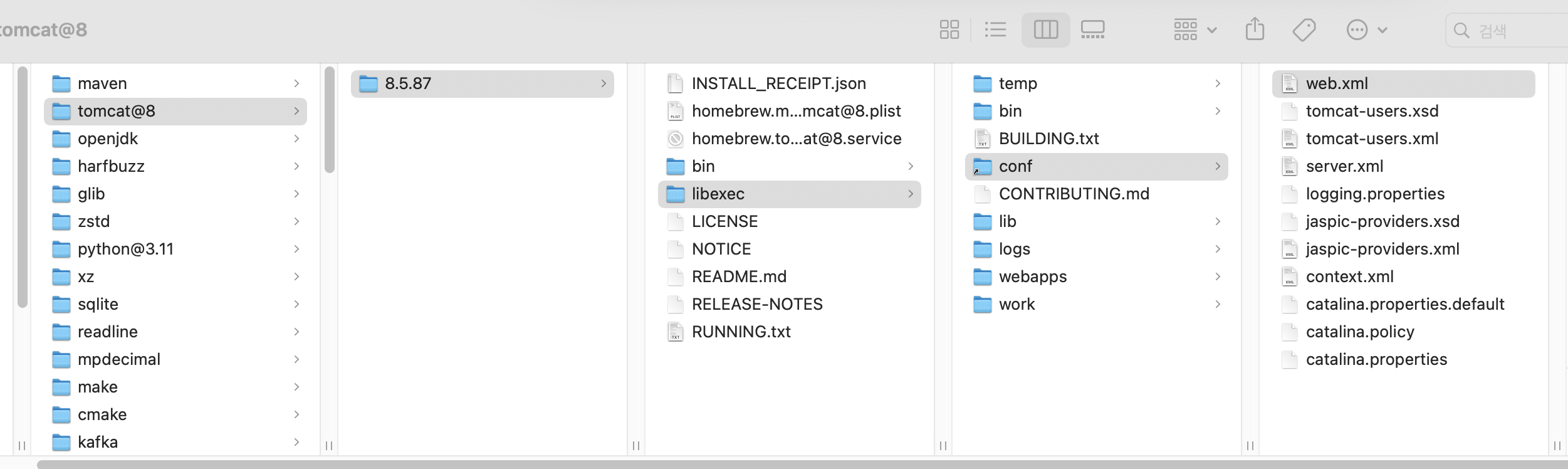1568x469 pixels.
Task: Select the homebrew service file icon
Action: [675, 139]
